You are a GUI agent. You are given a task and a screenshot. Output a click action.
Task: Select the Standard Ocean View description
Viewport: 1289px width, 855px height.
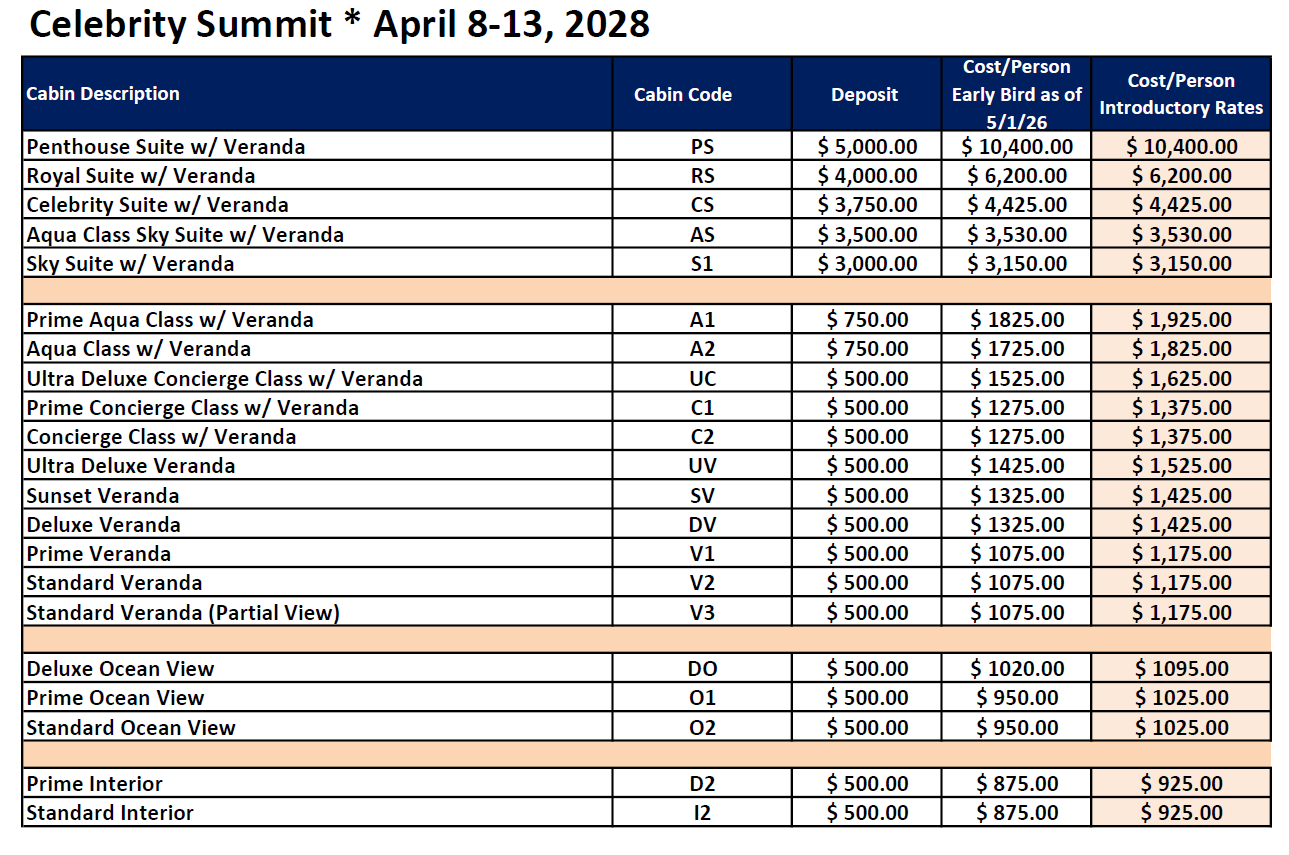point(131,728)
